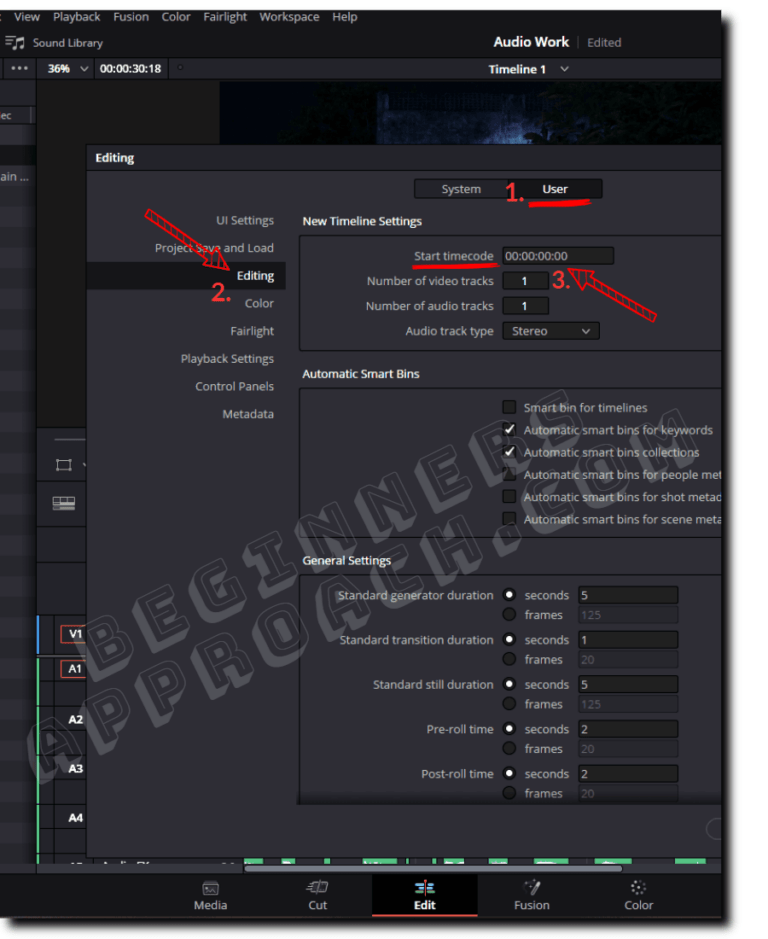Screen dimensions: 768x939
Task: Select seconds for Standard transition duration
Action: click(x=509, y=640)
